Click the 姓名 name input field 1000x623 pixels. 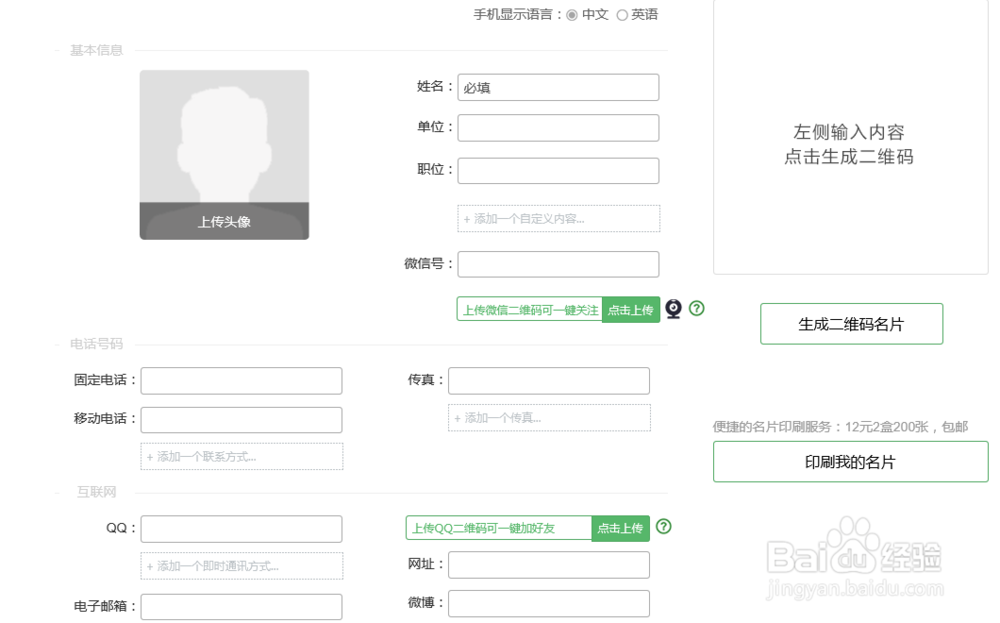tap(558, 87)
